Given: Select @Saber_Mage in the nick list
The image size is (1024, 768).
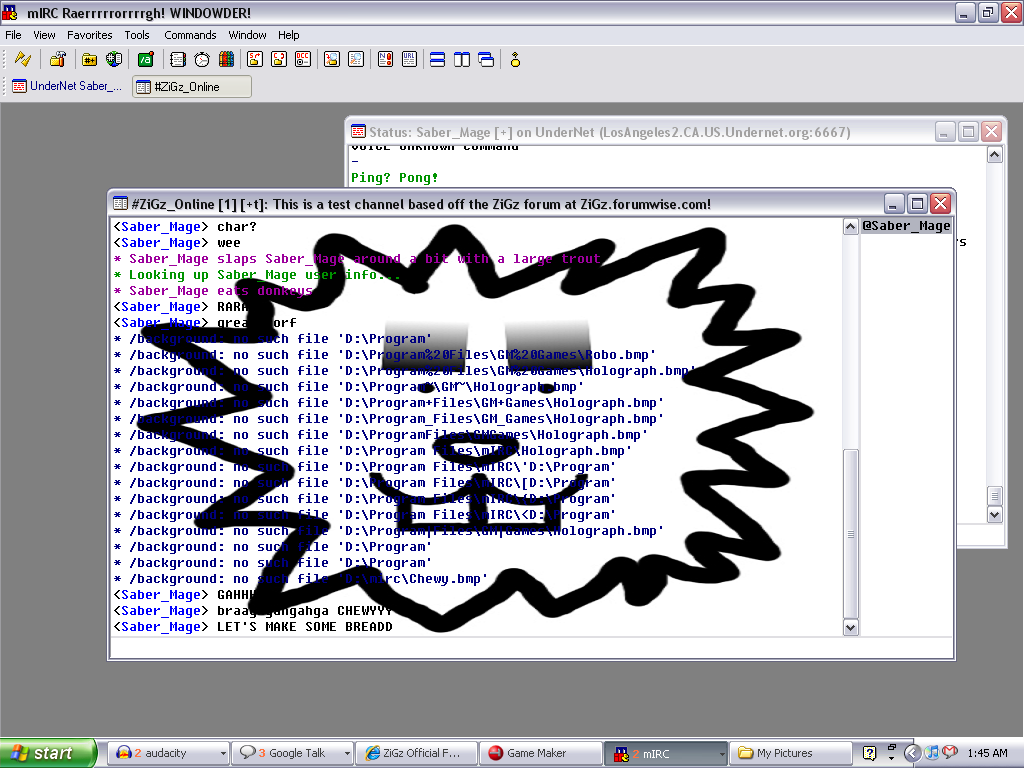Looking at the screenshot, I should pos(906,226).
